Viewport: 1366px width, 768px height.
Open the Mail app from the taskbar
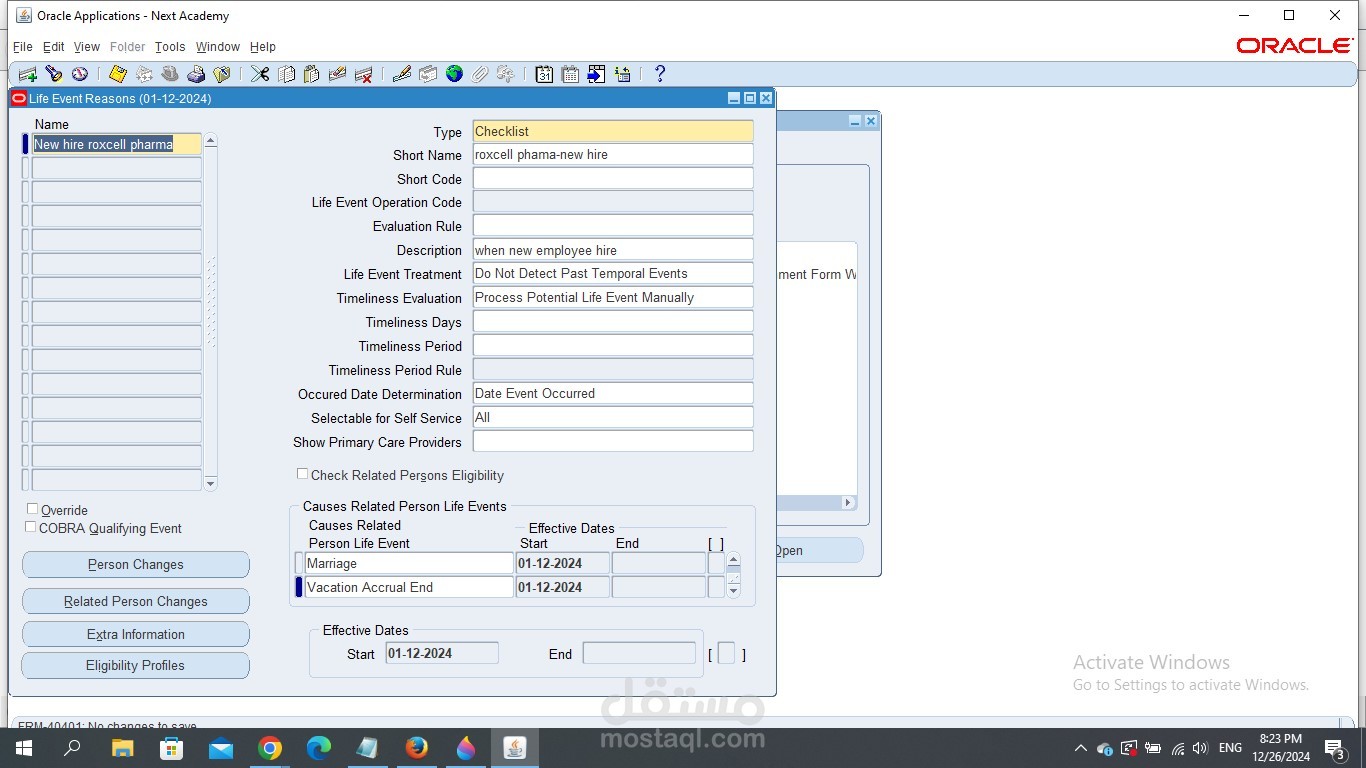pyautogui.click(x=220, y=747)
